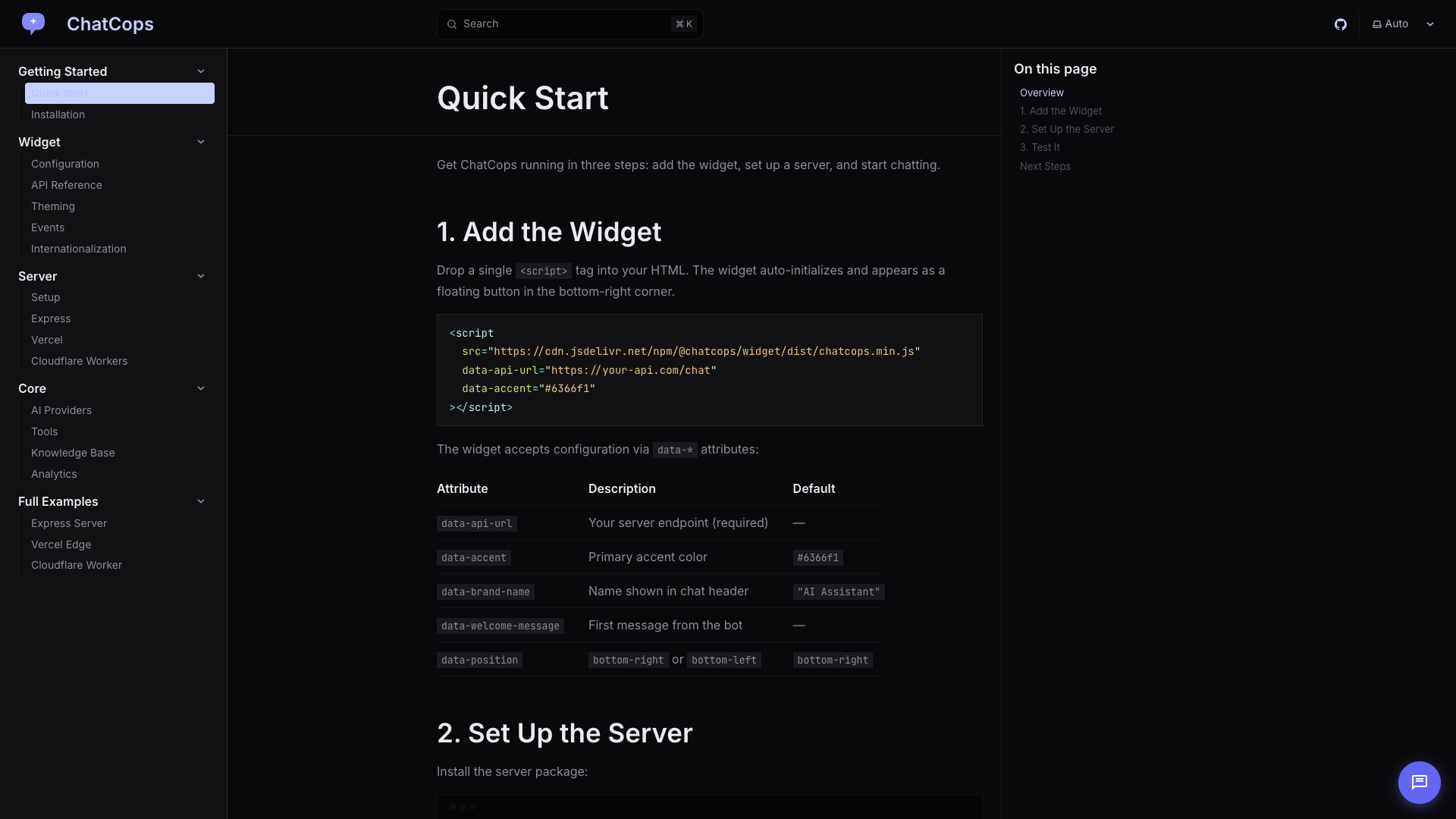Click the '2. Set Up the Server' heading
This screenshot has width=1456, height=819.
pyautogui.click(x=565, y=733)
